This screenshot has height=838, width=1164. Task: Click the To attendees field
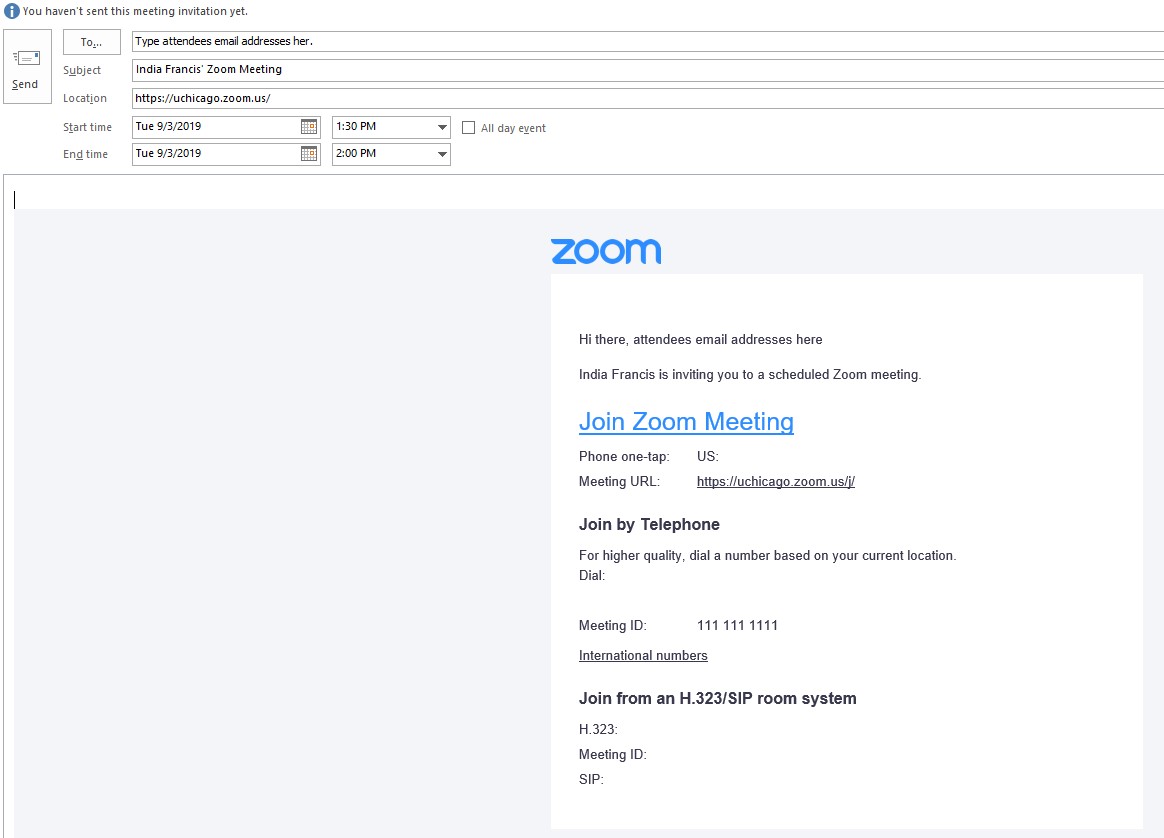click(647, 42)
